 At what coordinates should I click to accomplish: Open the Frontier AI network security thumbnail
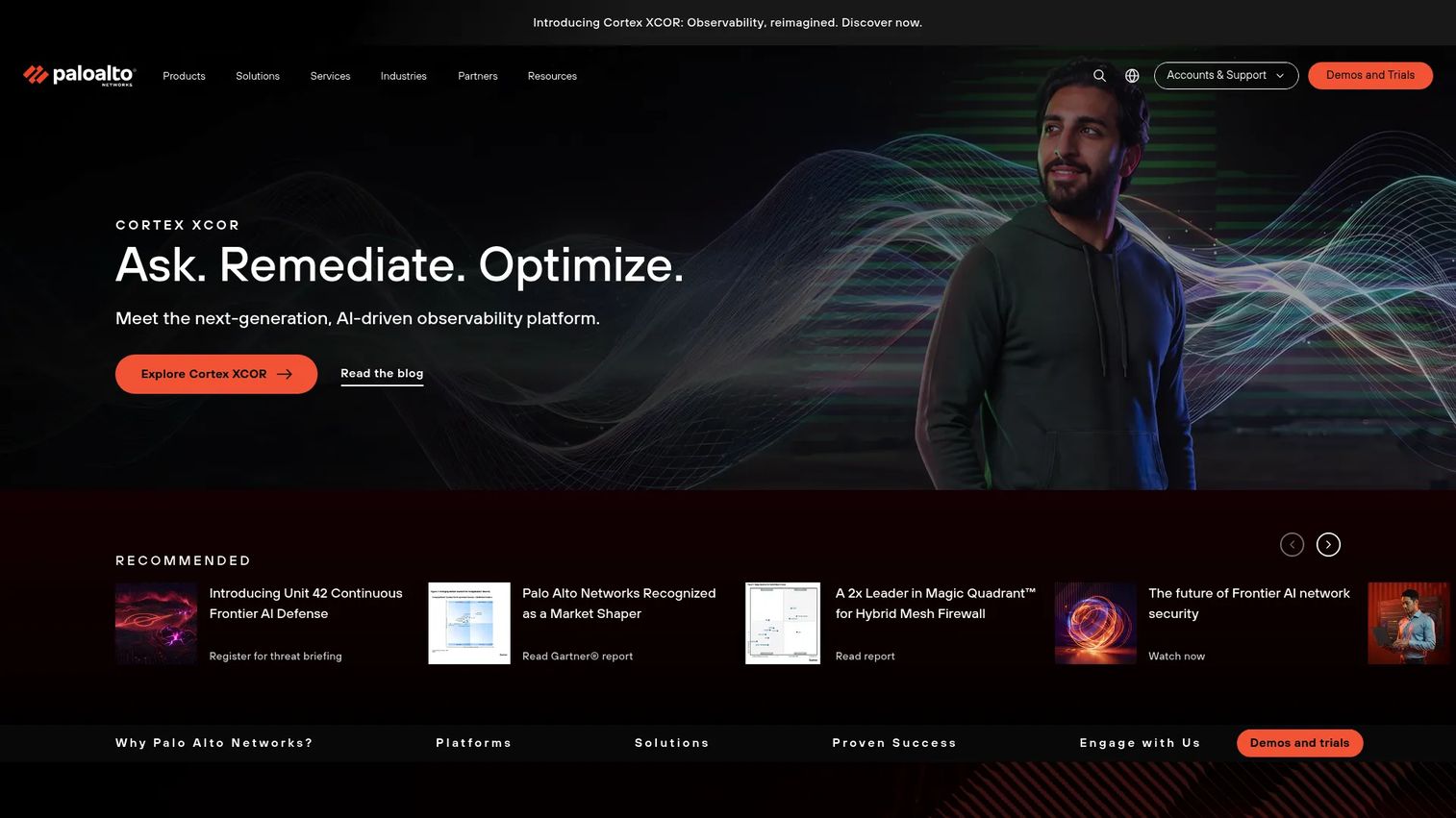point(1095,623)
